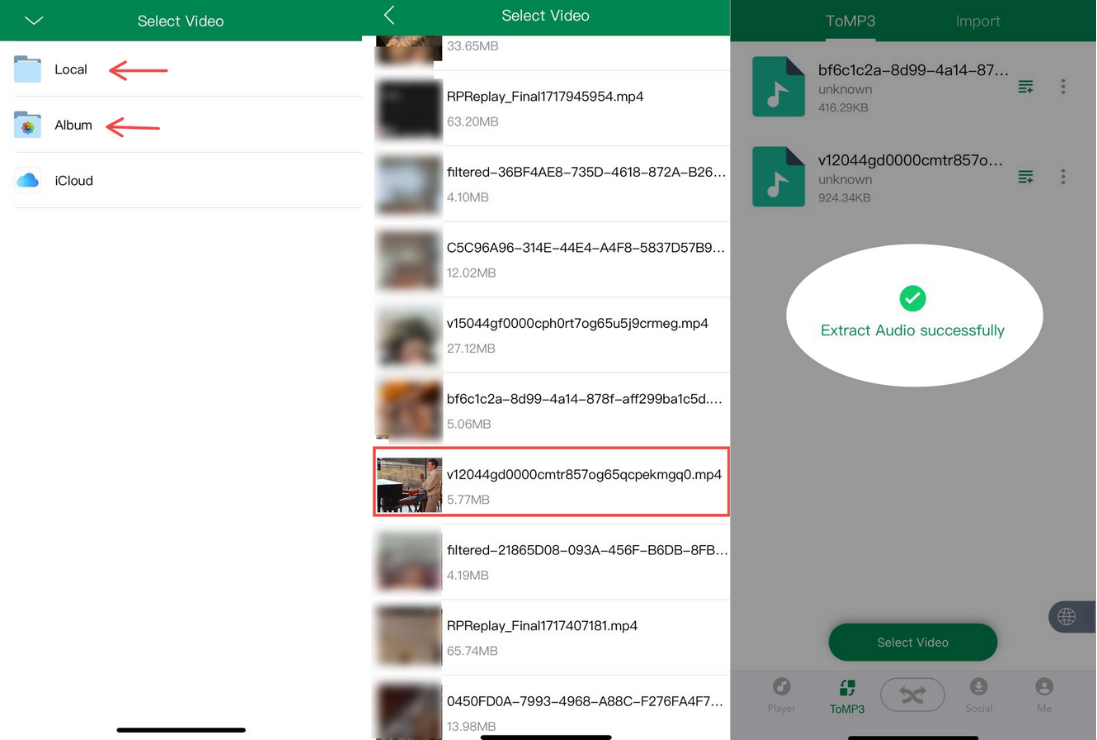Select v12044gd0000cmtr857og65qcpekmgq0.mp4 video
1097x740 pixels.
click(x=552, y=483)
